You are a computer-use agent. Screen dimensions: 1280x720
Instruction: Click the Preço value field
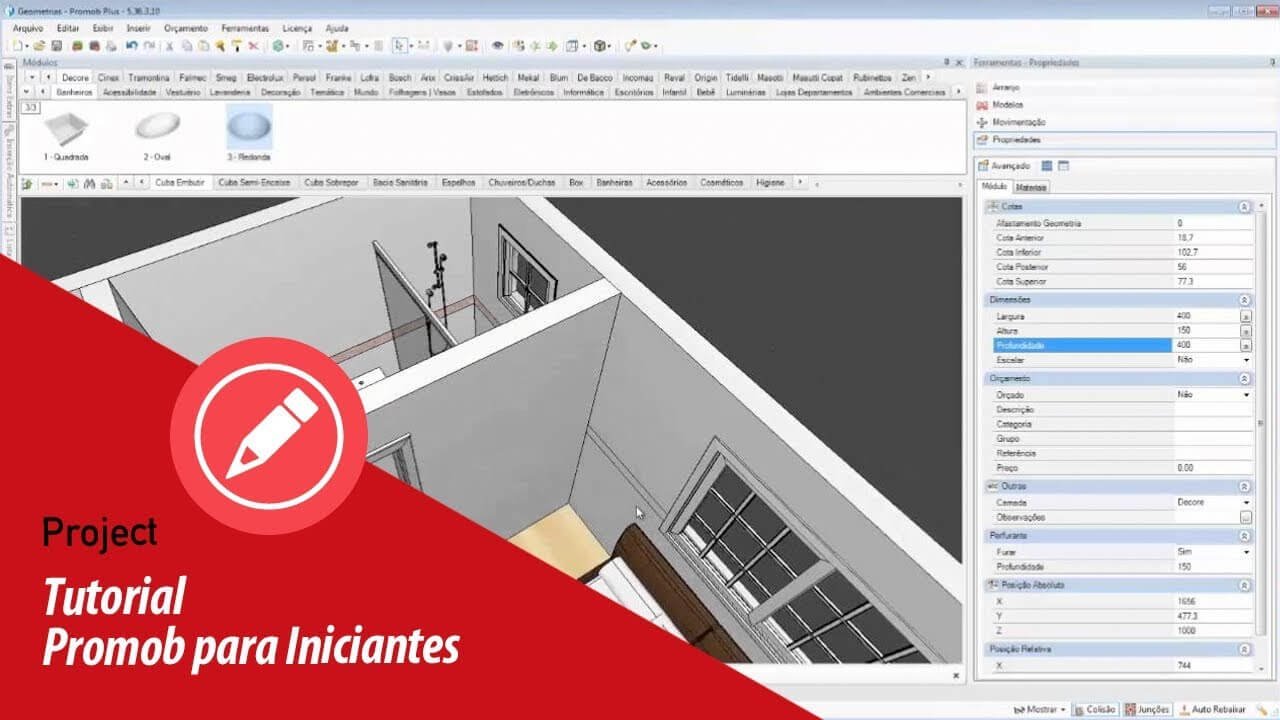pyautogui.click(x=1213, y=468)
